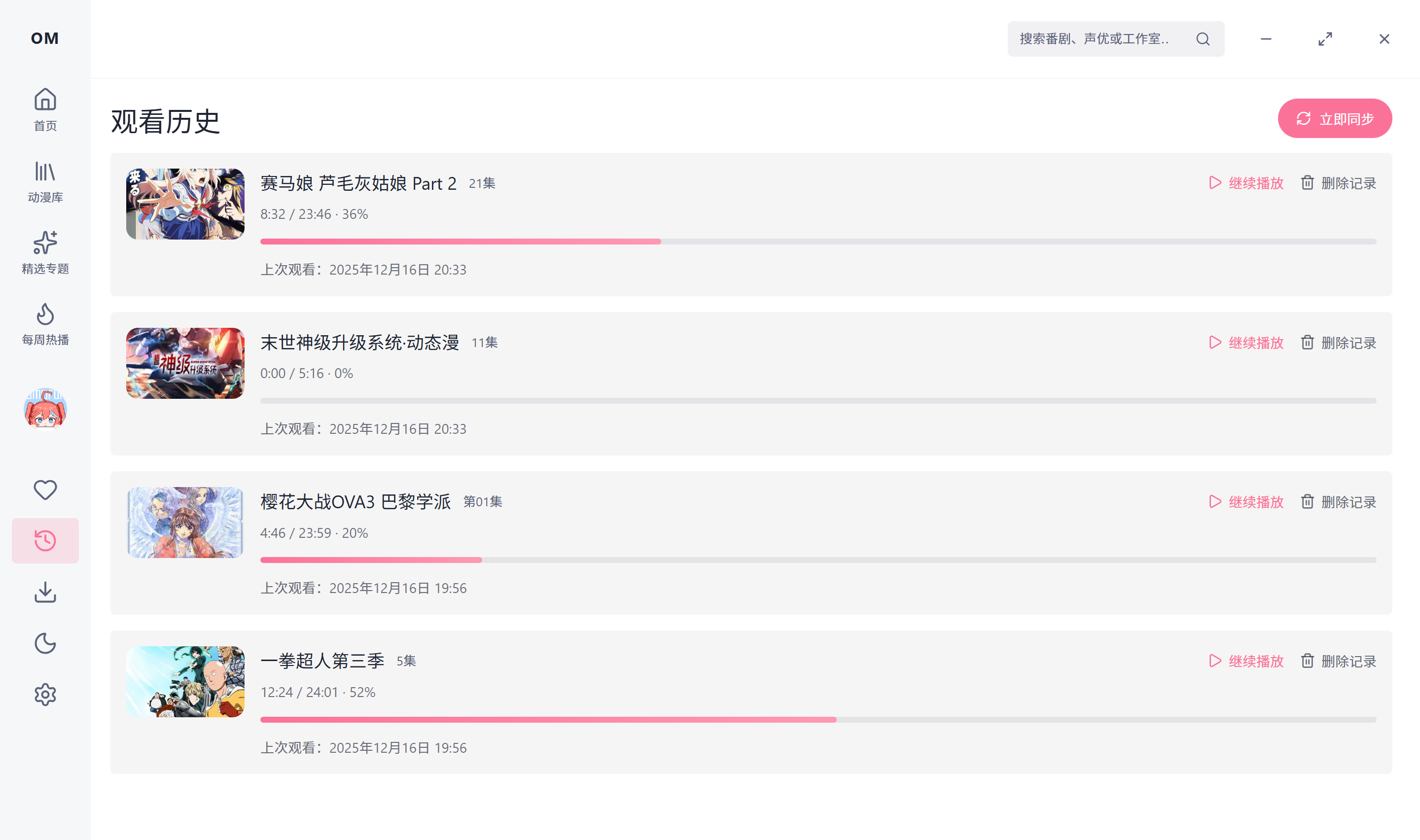
Task: Open the downloads icon in sidebar
Action: tap(45, 592)
